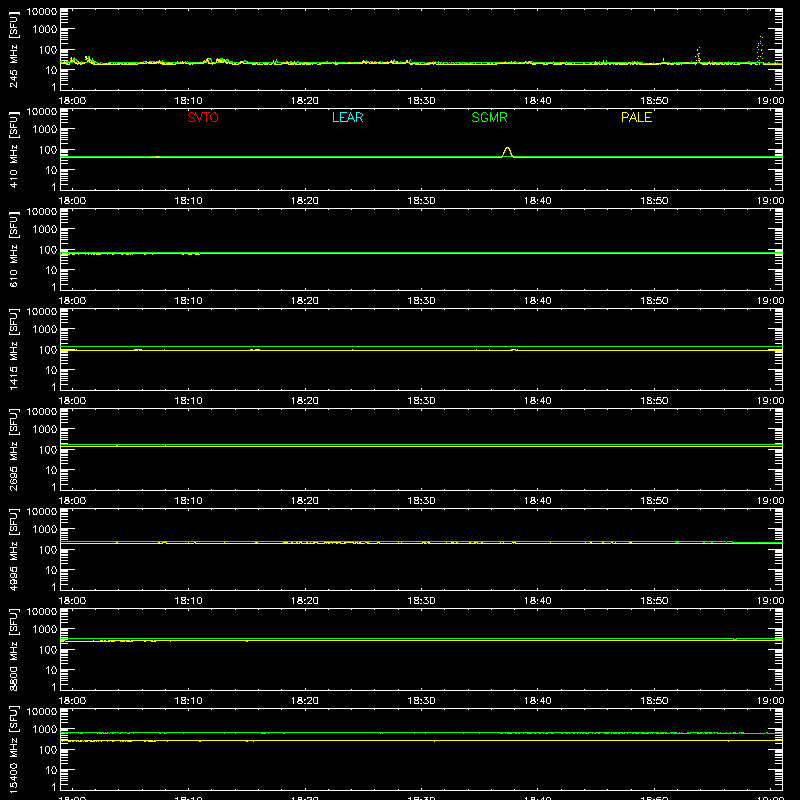The image size is (800, 800).
Task: Click 18:50 tick label under 4995 MHz panel
Action: tap(654, 601)
